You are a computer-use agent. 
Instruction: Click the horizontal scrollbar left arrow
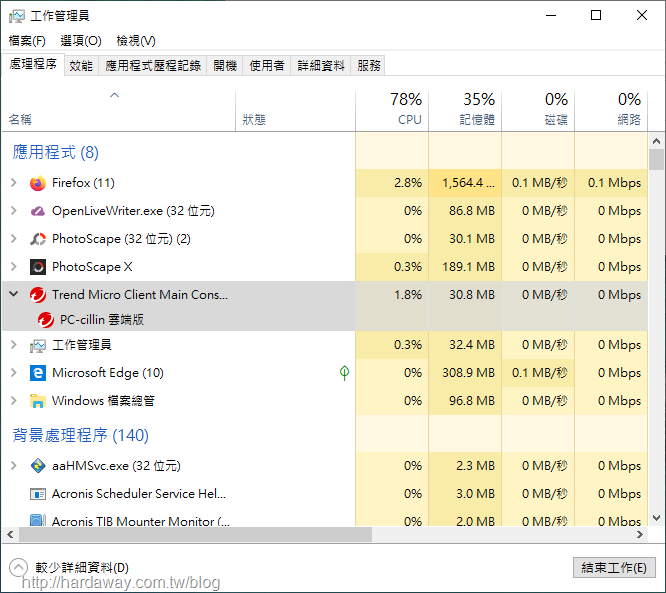[11, 534]
